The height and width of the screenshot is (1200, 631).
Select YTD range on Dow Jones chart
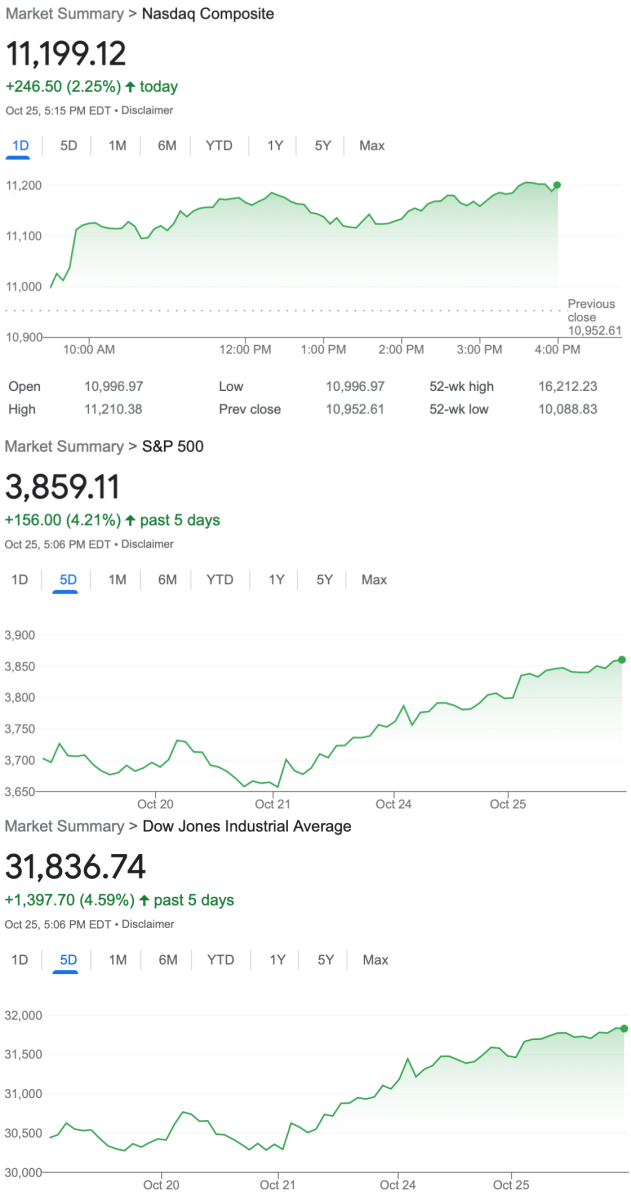coord(220,960)
